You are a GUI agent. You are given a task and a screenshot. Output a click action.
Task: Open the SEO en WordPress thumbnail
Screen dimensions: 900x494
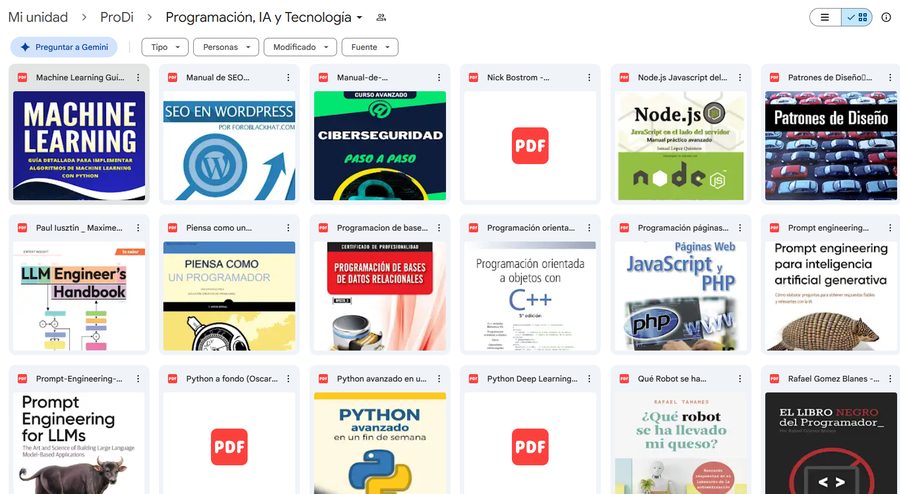click(x=230, y=146)
